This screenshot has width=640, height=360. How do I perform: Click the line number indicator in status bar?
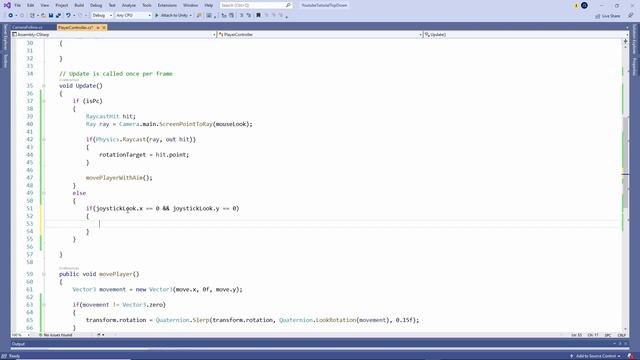pyautogui.click(x=576, y=335)
